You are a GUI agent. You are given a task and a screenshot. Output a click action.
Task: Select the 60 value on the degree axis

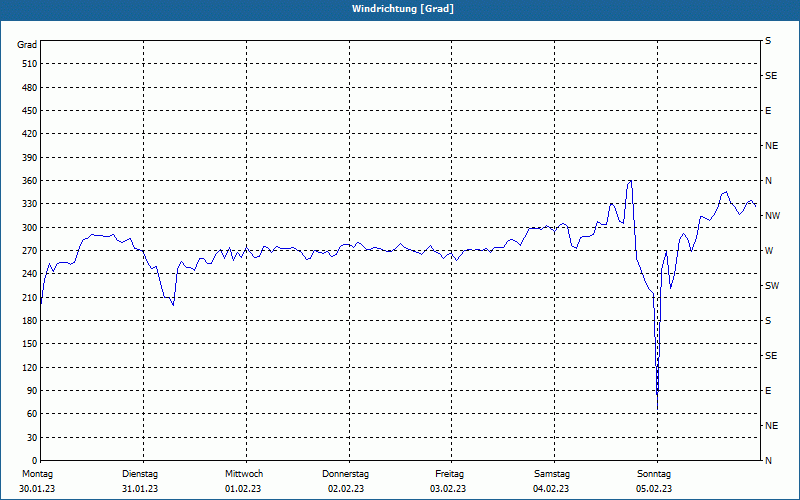tap(32, 414)
